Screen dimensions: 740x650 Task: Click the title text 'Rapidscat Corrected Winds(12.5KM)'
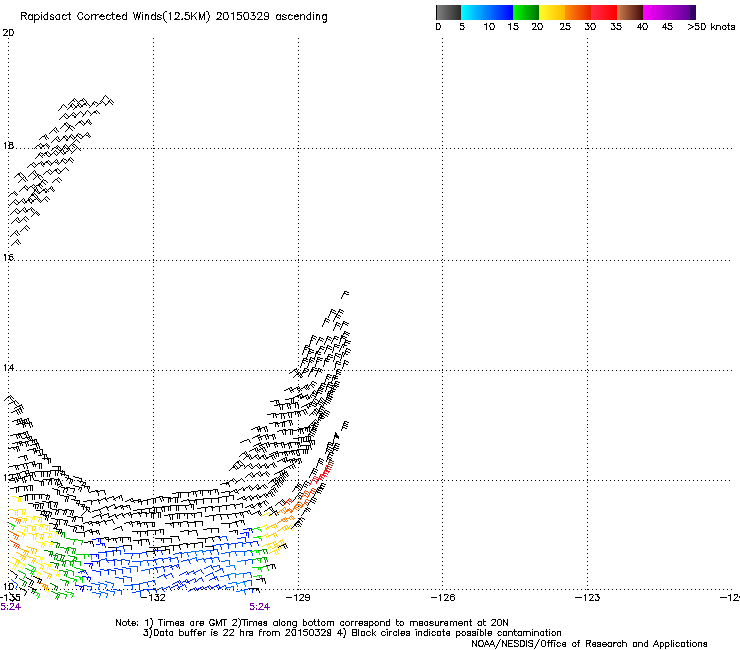tap(115, 17)
